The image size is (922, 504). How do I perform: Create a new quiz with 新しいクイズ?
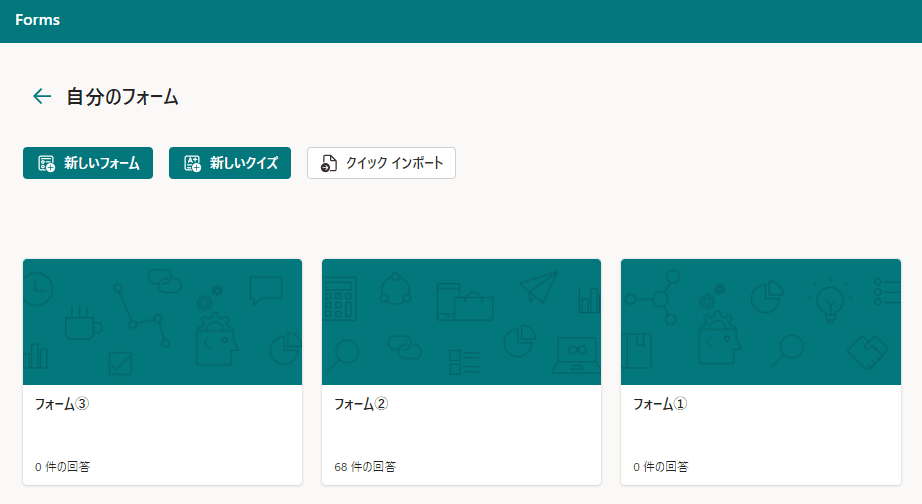coord(230,163)
